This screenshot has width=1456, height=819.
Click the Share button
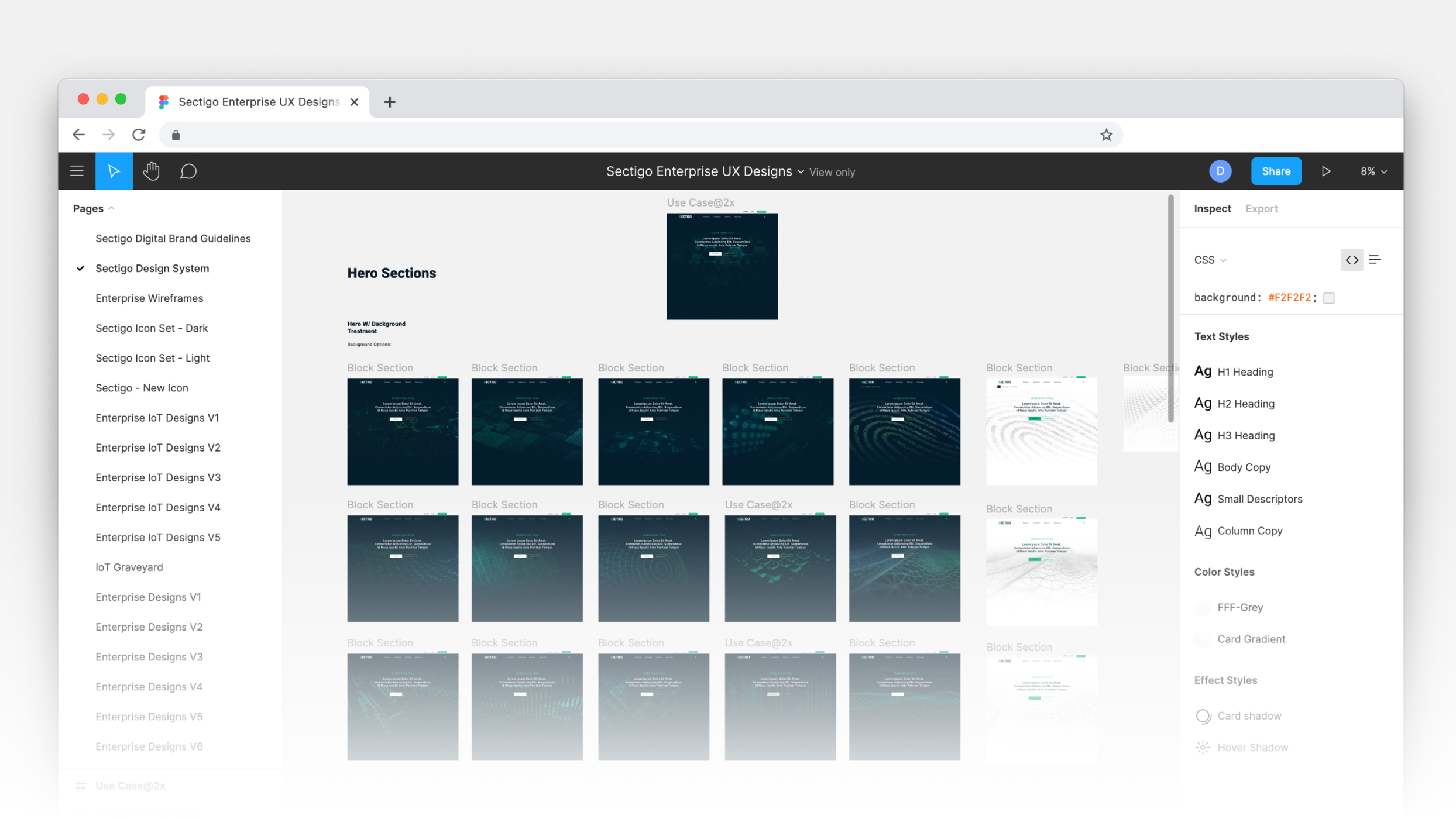coord(1276,170)
